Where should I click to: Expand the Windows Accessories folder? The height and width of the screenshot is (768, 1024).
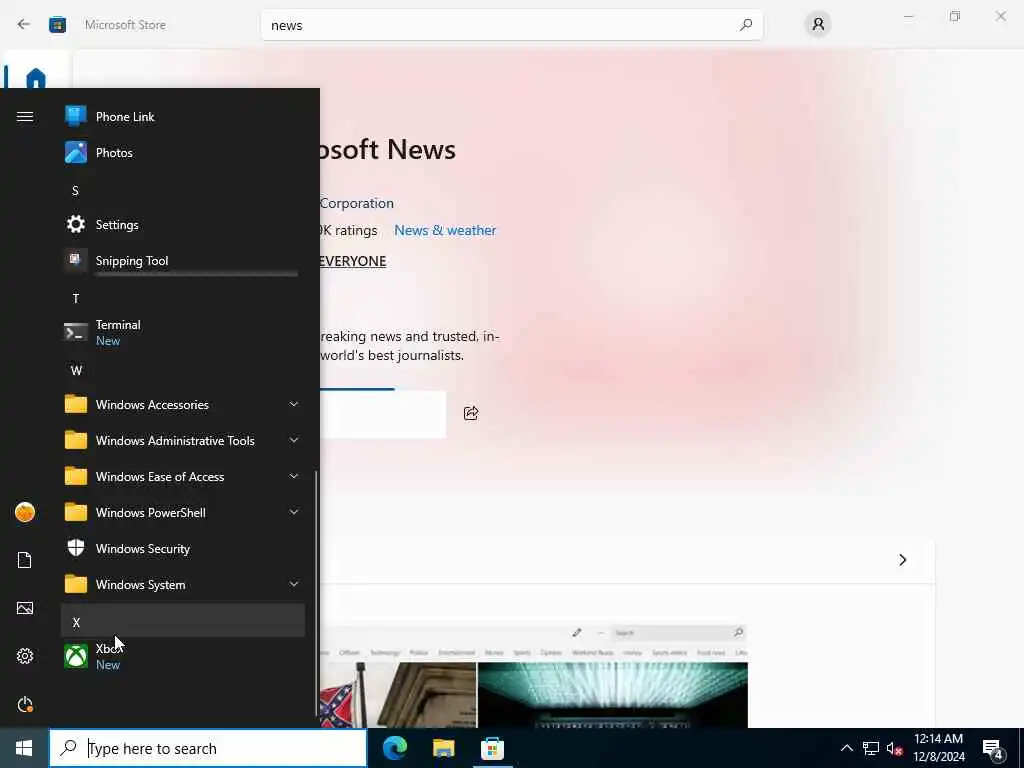tap(183, 404)
